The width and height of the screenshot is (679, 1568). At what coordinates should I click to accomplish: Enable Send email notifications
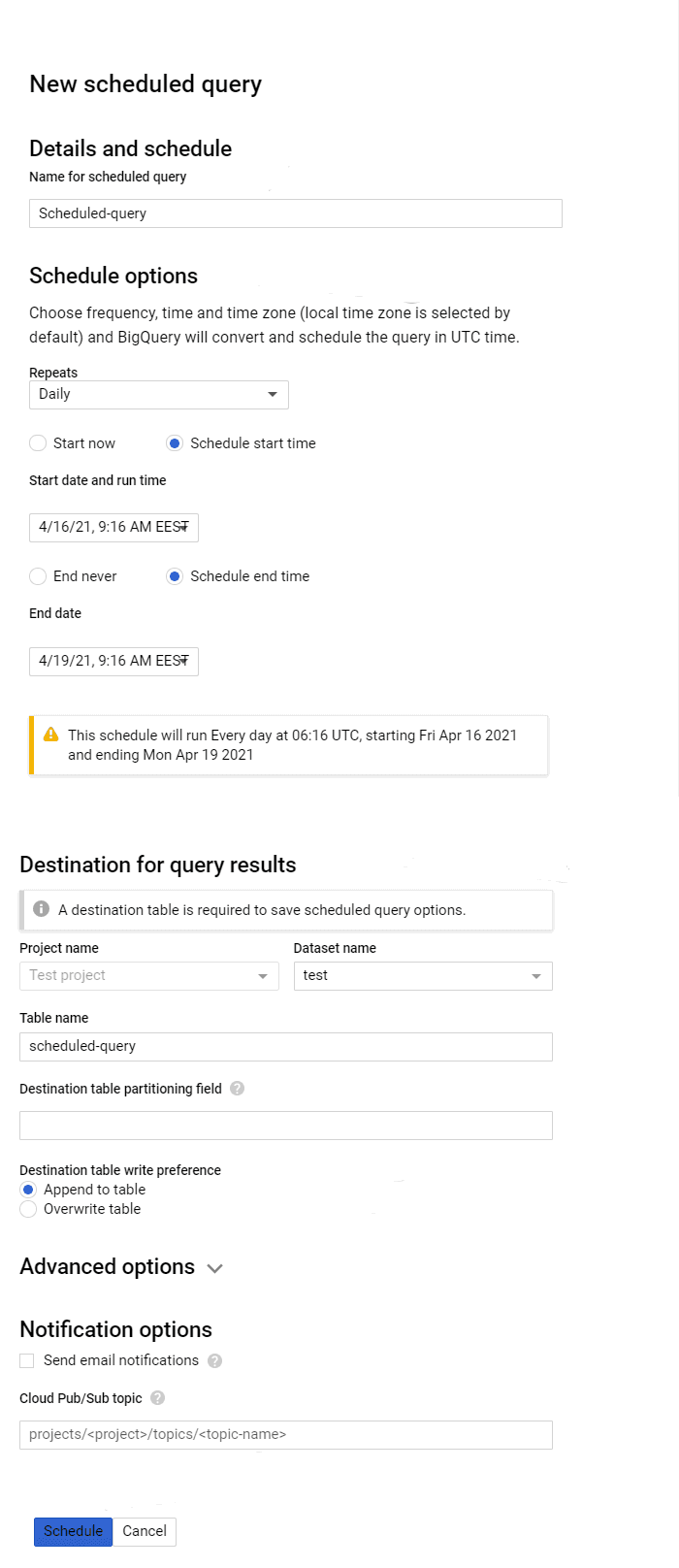(x=26, y=1360)
